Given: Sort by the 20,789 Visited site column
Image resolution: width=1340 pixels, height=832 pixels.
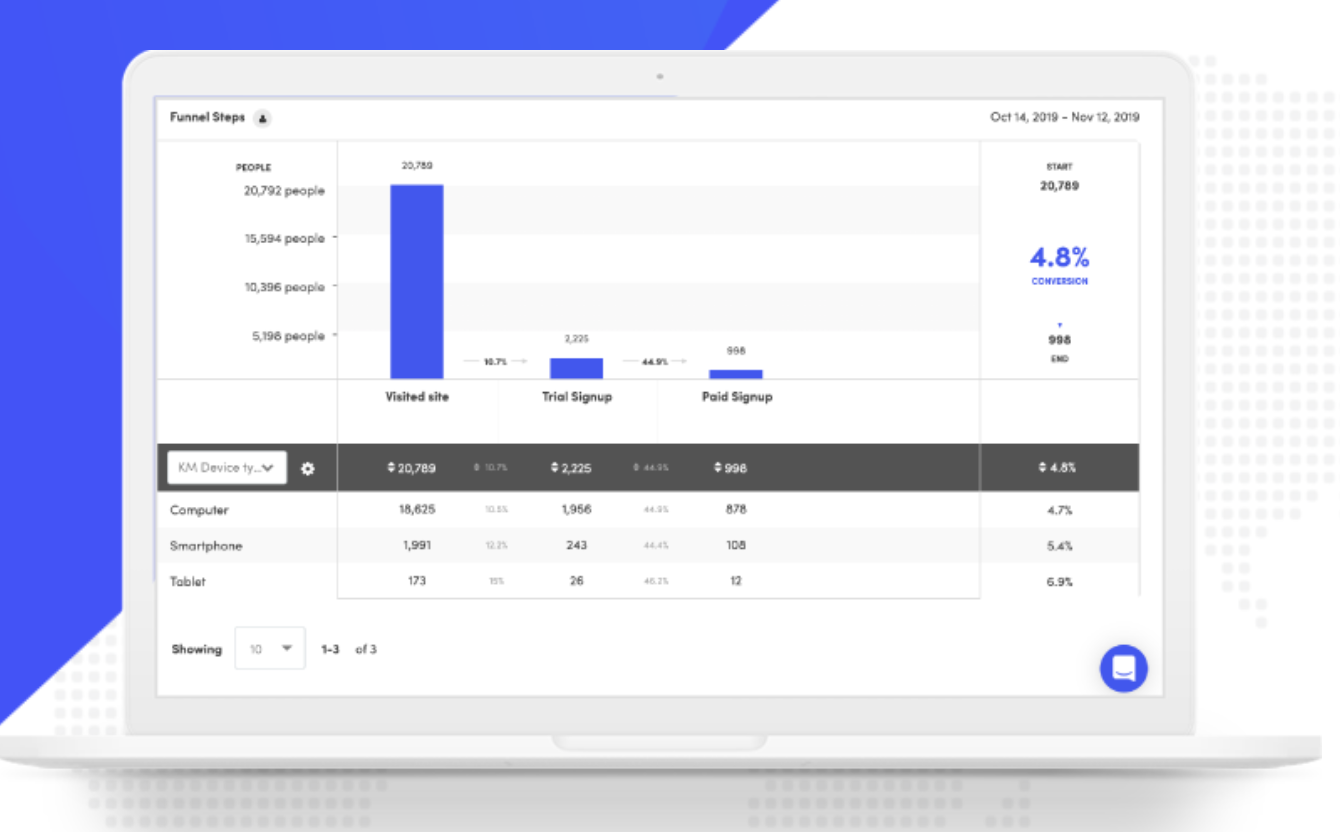Looking at the screenshot, I should coord(412,468).
